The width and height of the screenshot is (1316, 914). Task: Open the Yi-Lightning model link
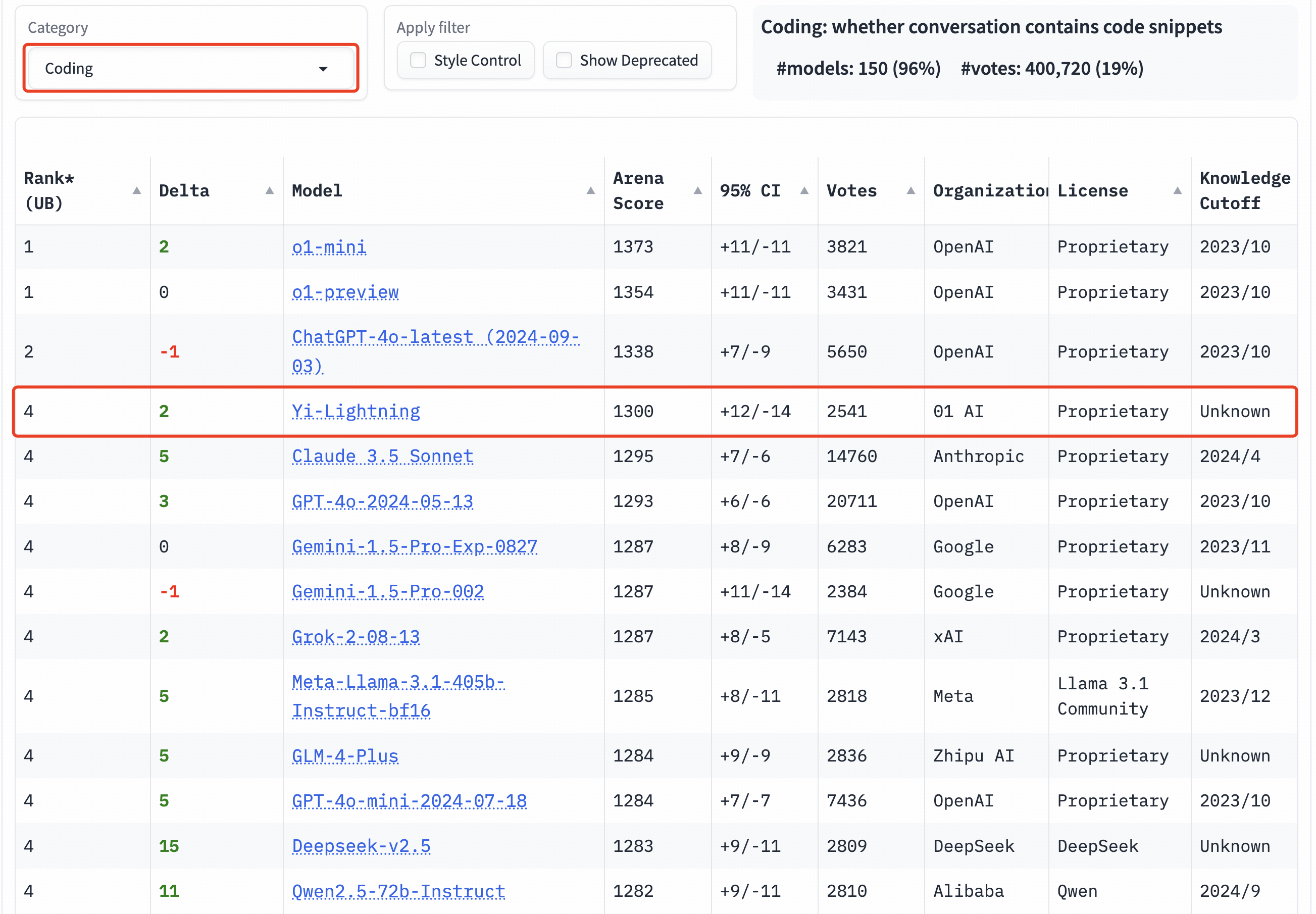click(x=356, y=411)
